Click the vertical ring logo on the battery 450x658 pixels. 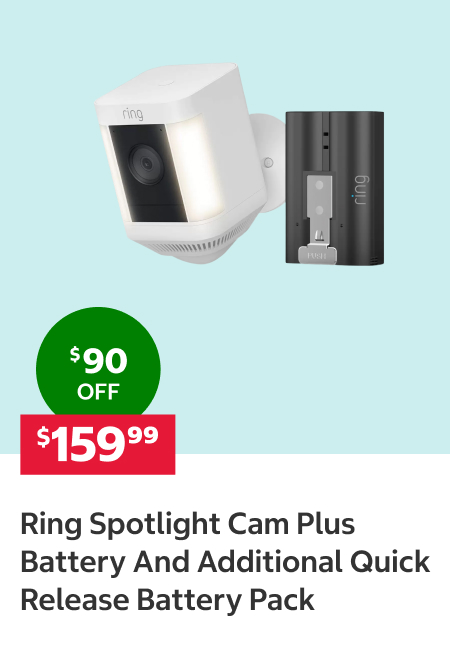point(360,190)
